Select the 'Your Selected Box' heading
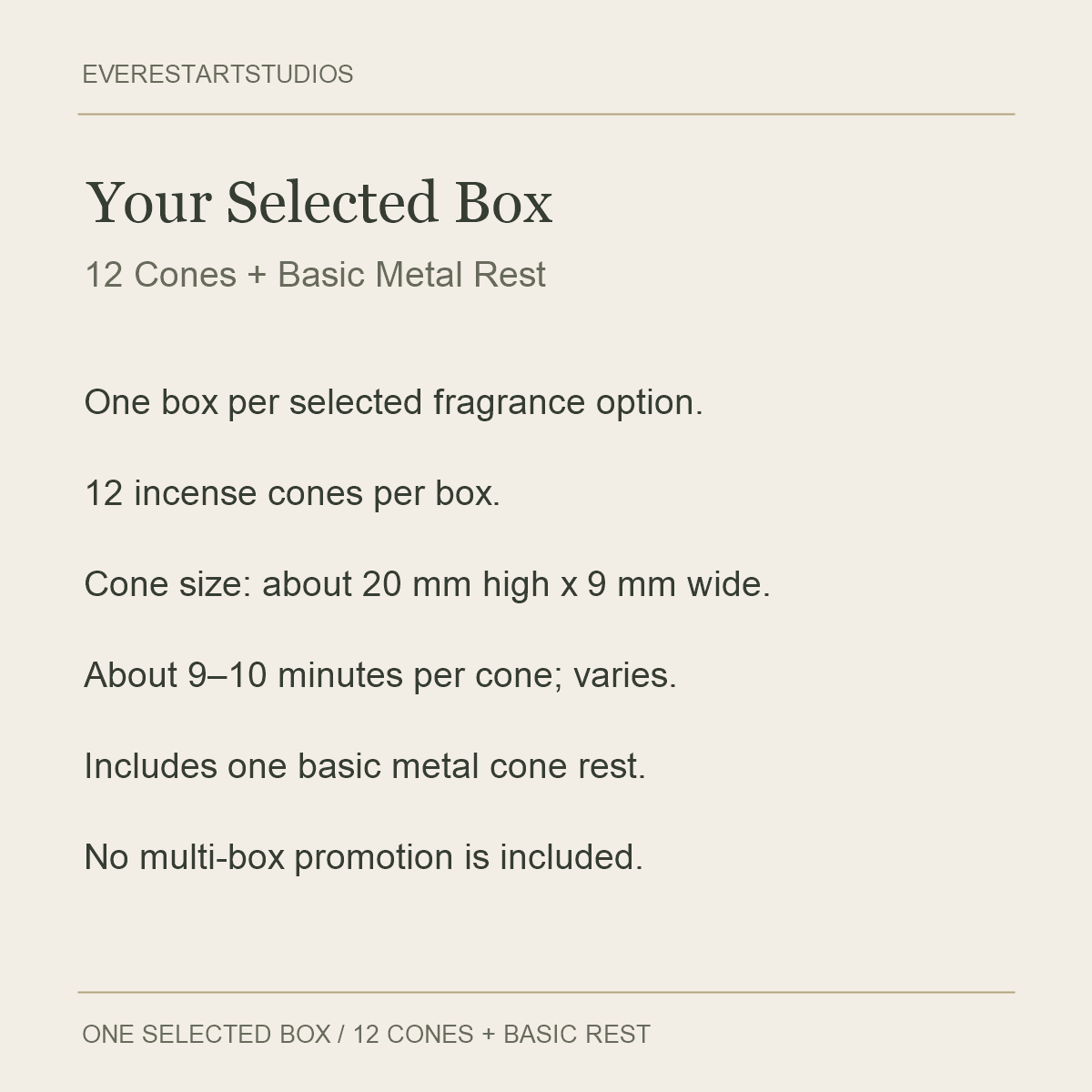This screenshot has width=1092, height=1092. click(319, 202)
